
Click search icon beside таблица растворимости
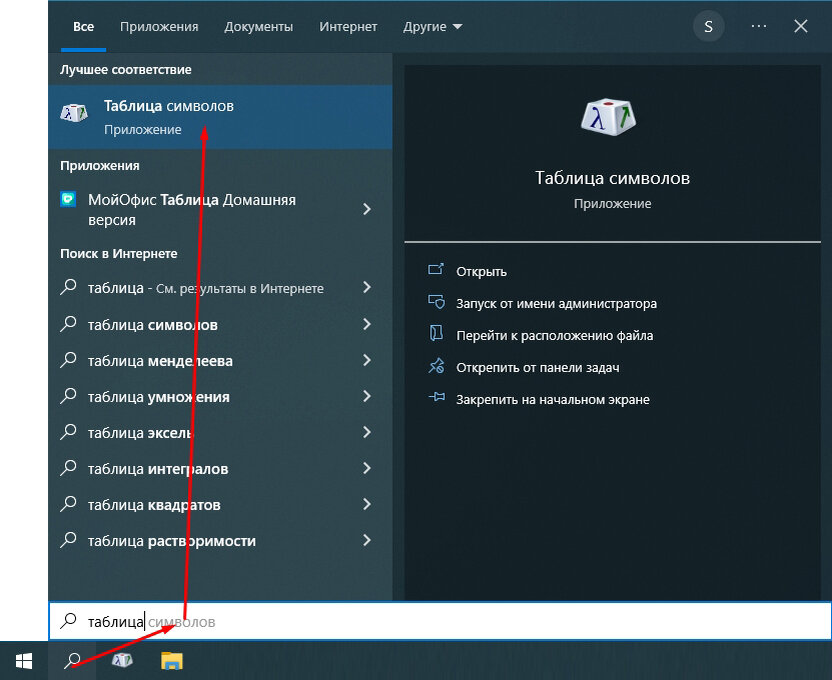click(x=68, y=540)
